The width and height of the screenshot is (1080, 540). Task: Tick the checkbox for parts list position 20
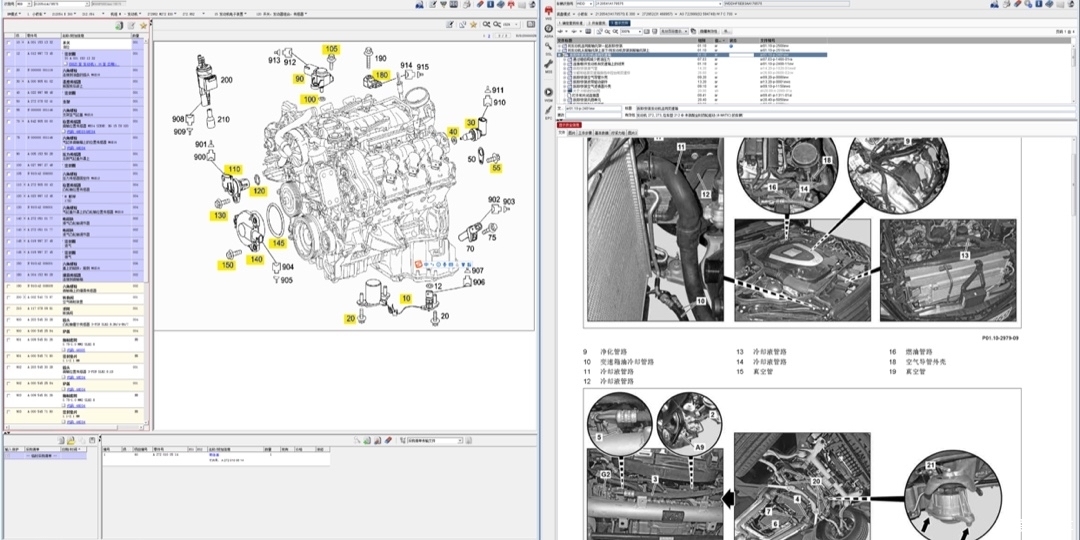pyautogui.click(x=9, y=70)
